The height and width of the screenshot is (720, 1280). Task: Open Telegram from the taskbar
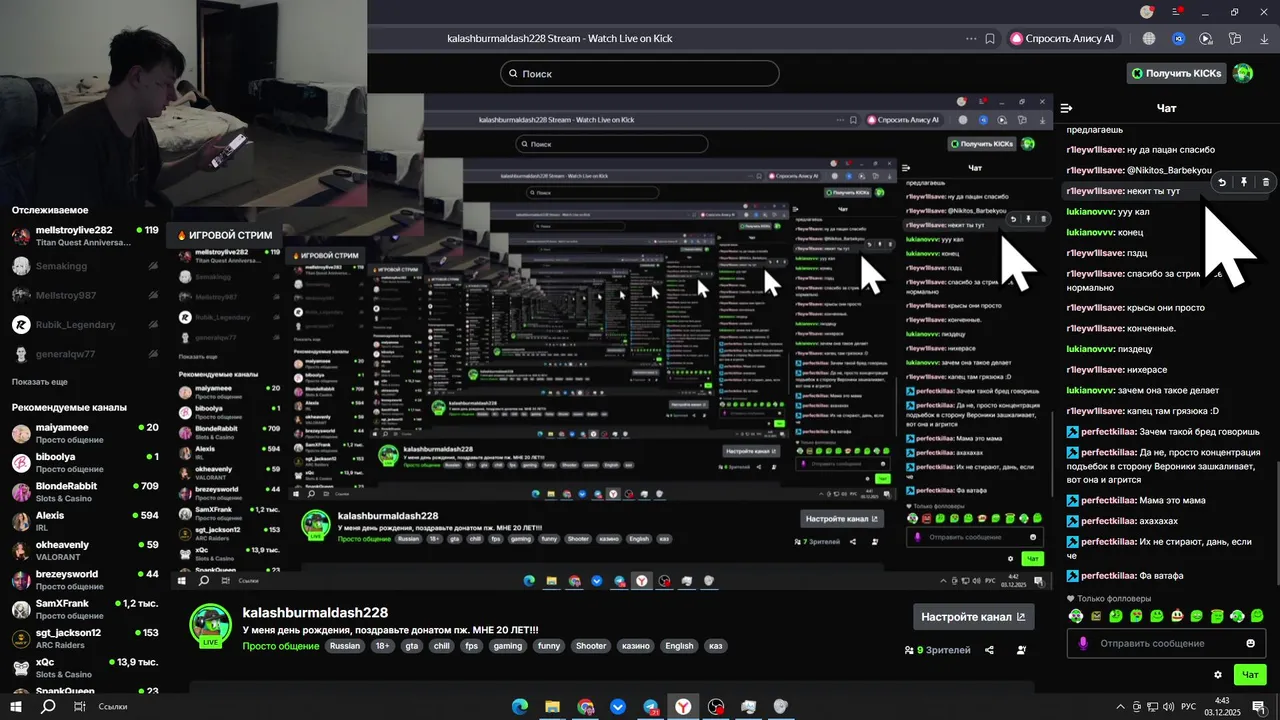[x=650, y=707]
